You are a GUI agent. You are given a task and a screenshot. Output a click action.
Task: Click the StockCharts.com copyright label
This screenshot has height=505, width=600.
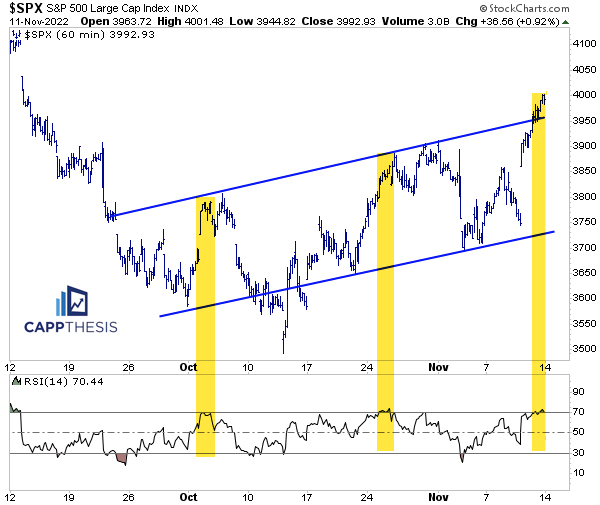[524, 8]
